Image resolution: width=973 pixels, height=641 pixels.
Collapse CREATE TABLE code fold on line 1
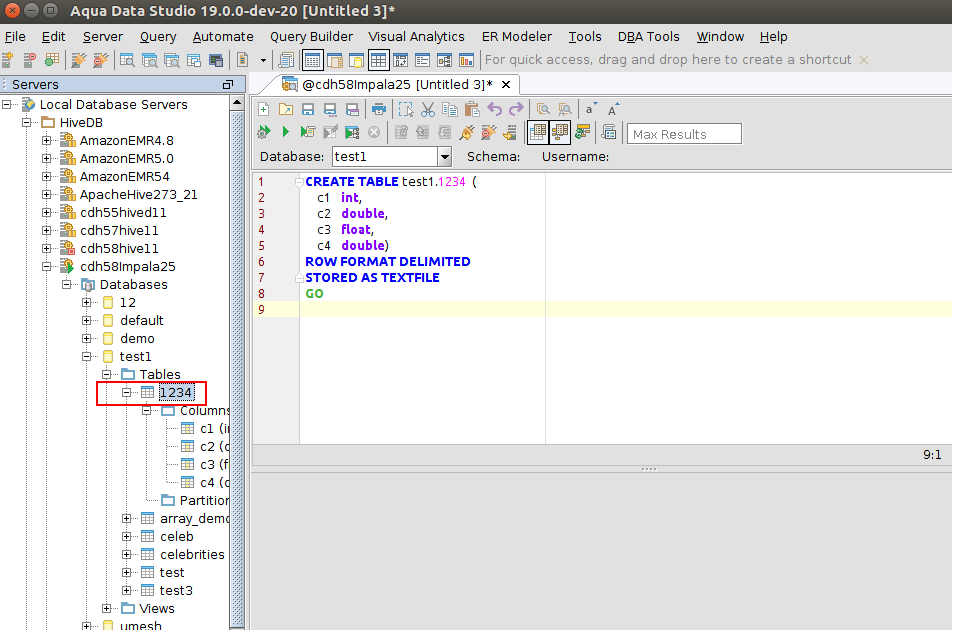tap(299, 182)
